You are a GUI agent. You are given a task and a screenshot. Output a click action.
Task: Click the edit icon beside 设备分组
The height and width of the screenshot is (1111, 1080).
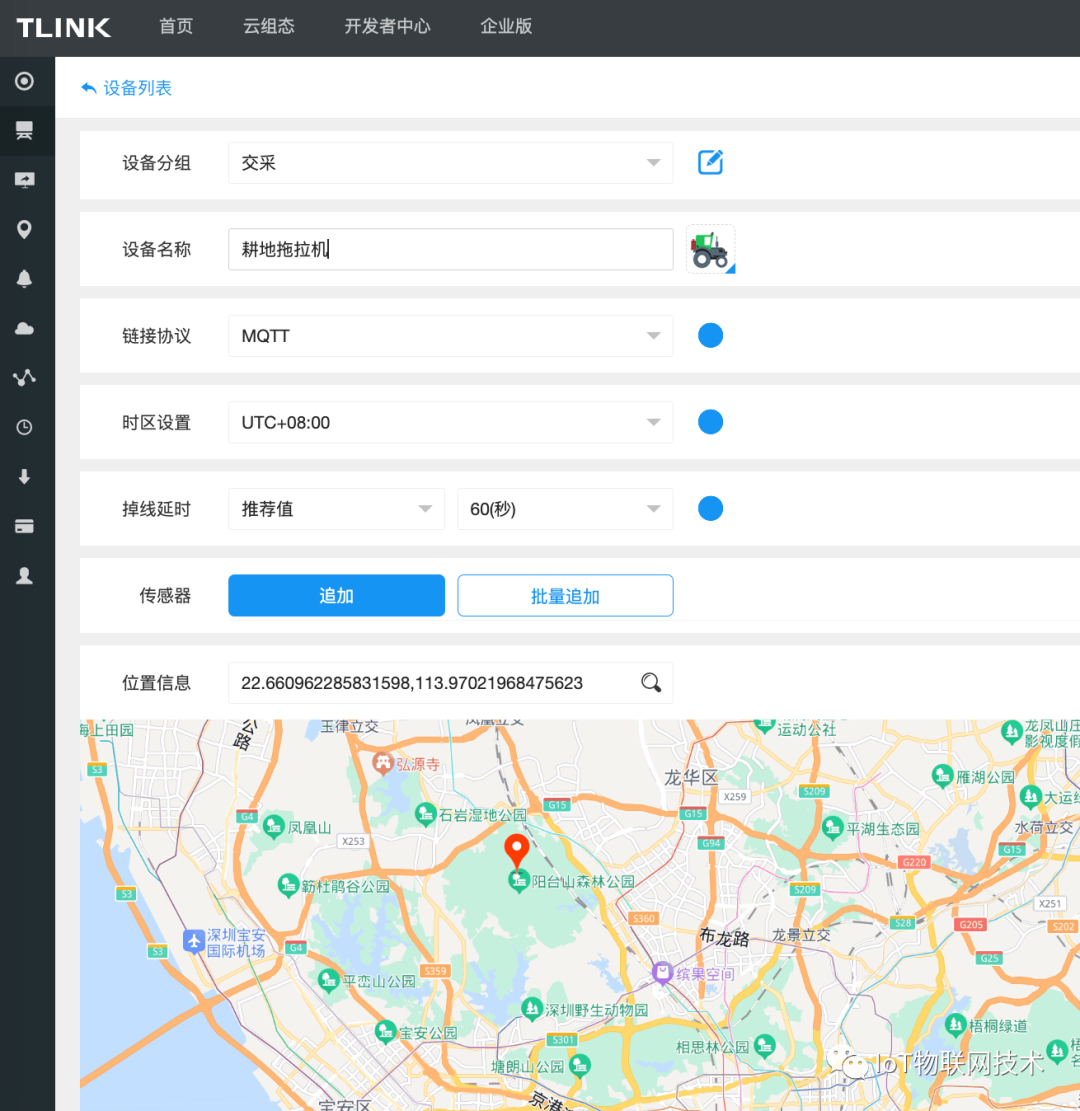click(x=710, y=162)
